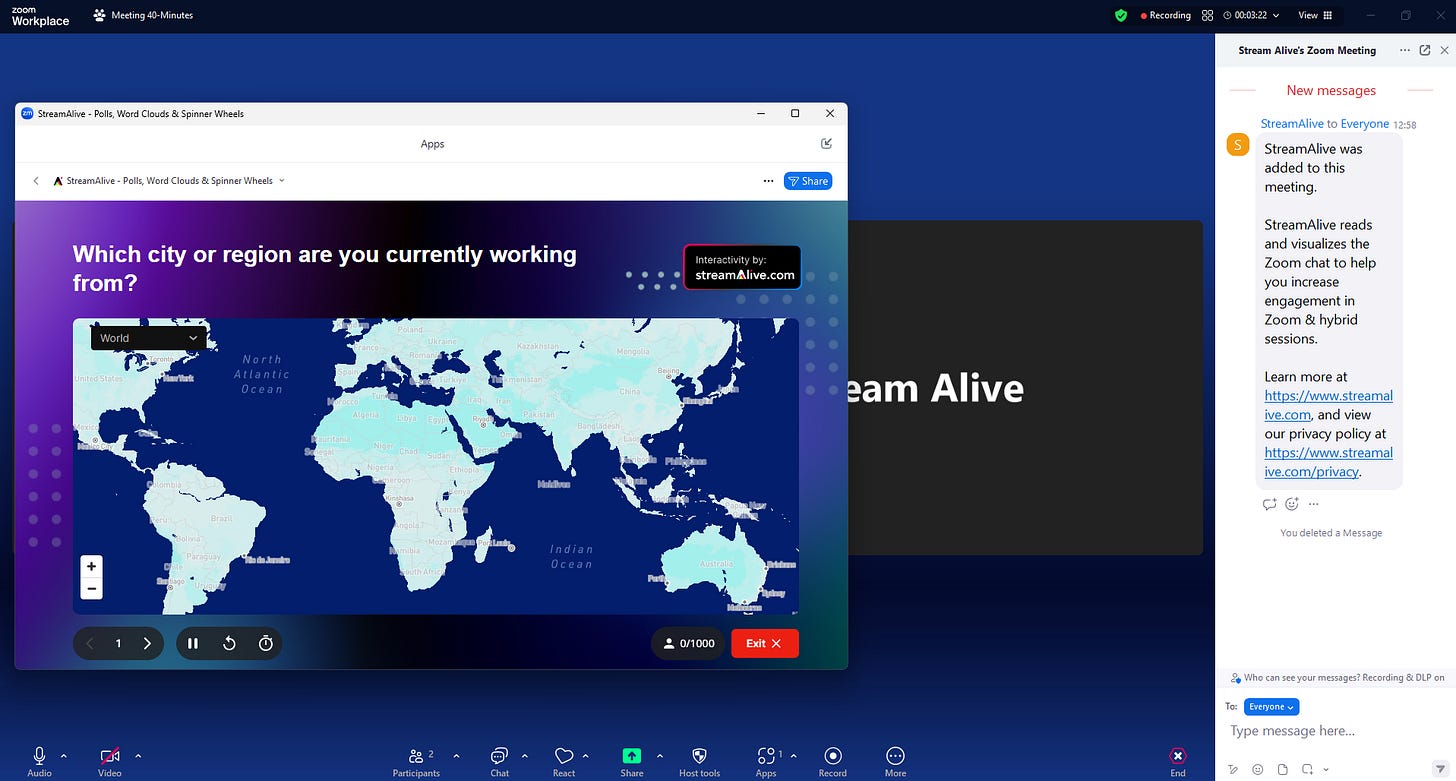The height and width of the screenshot is (781, 1456).
Task: Mute the microphone with the Audio icon
Action: click(40, 757)
